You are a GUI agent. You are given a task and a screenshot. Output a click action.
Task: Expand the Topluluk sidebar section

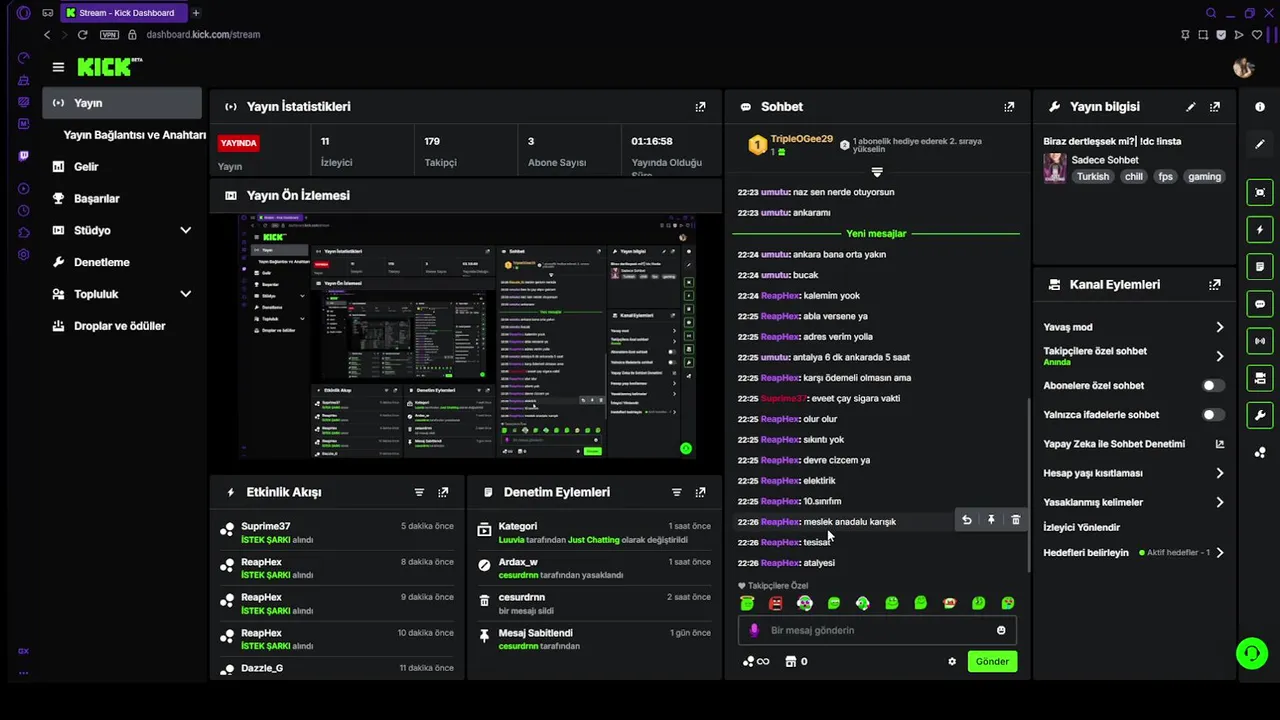click(x=185, y=294)
